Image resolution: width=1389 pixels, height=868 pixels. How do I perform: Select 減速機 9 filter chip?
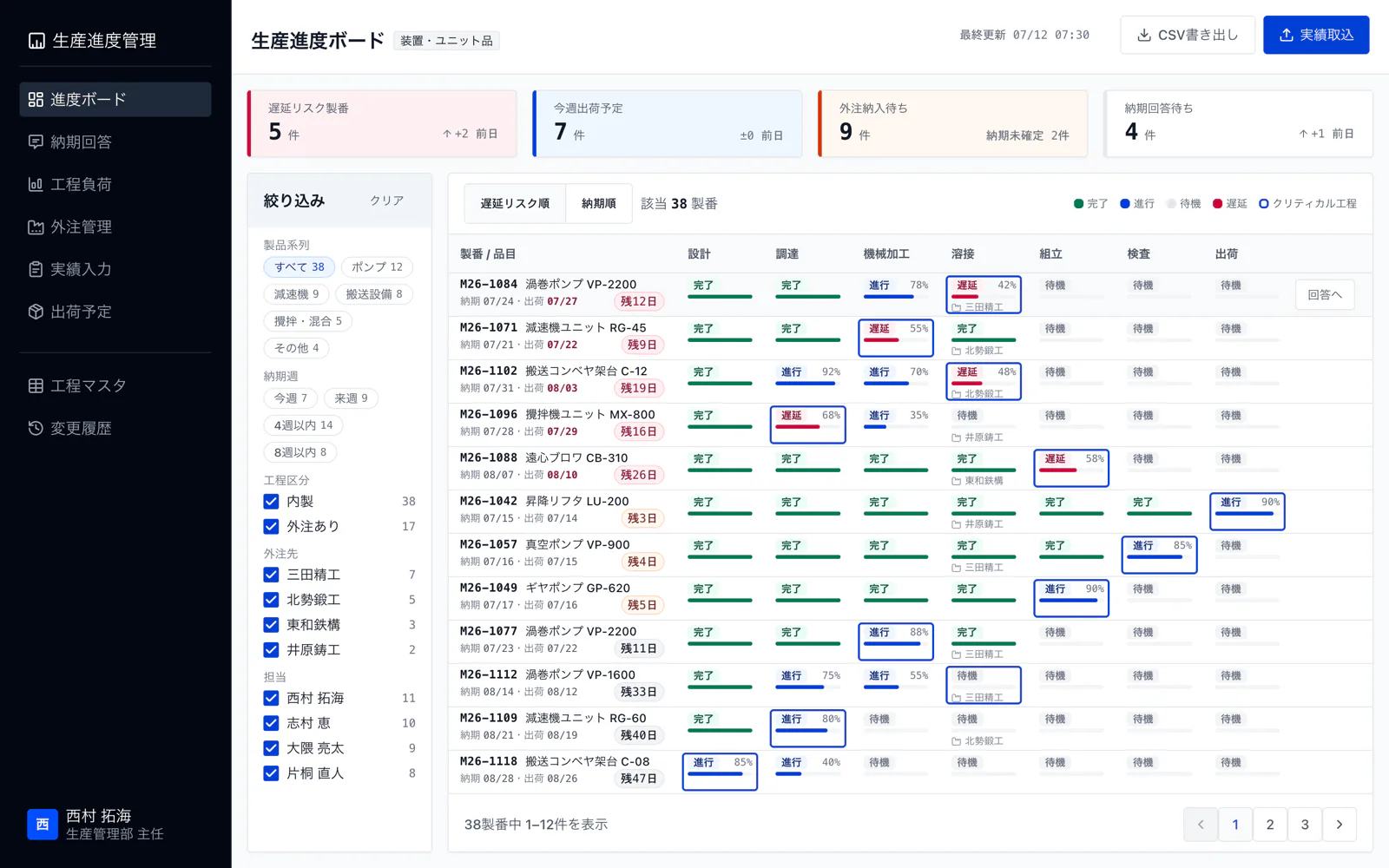tap(297, 294)
